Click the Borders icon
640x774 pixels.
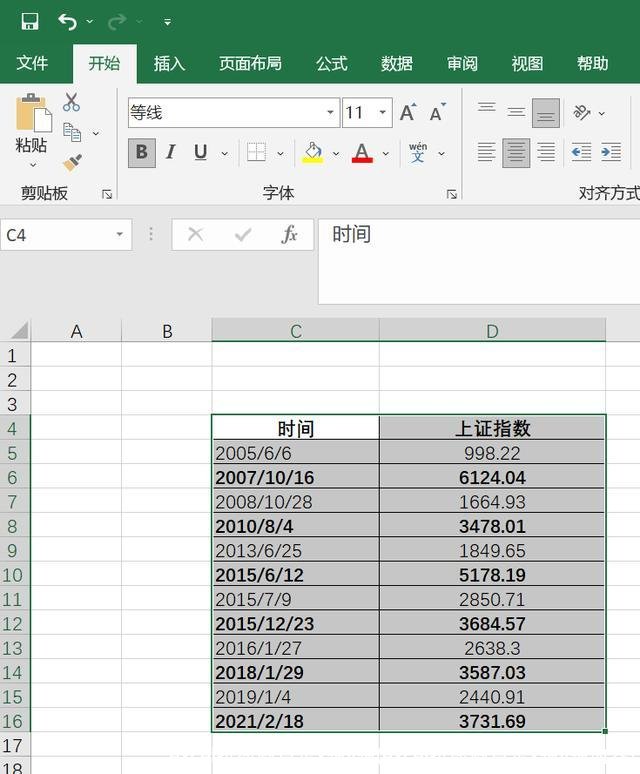pyautogui.click(x=257, y=153)
